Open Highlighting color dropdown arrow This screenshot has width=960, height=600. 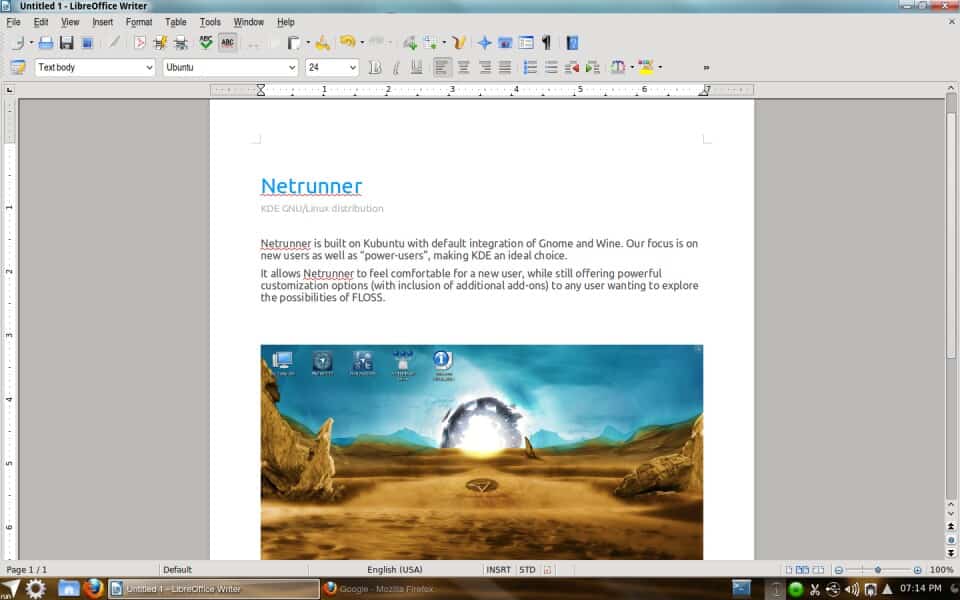tap(659, 67)
